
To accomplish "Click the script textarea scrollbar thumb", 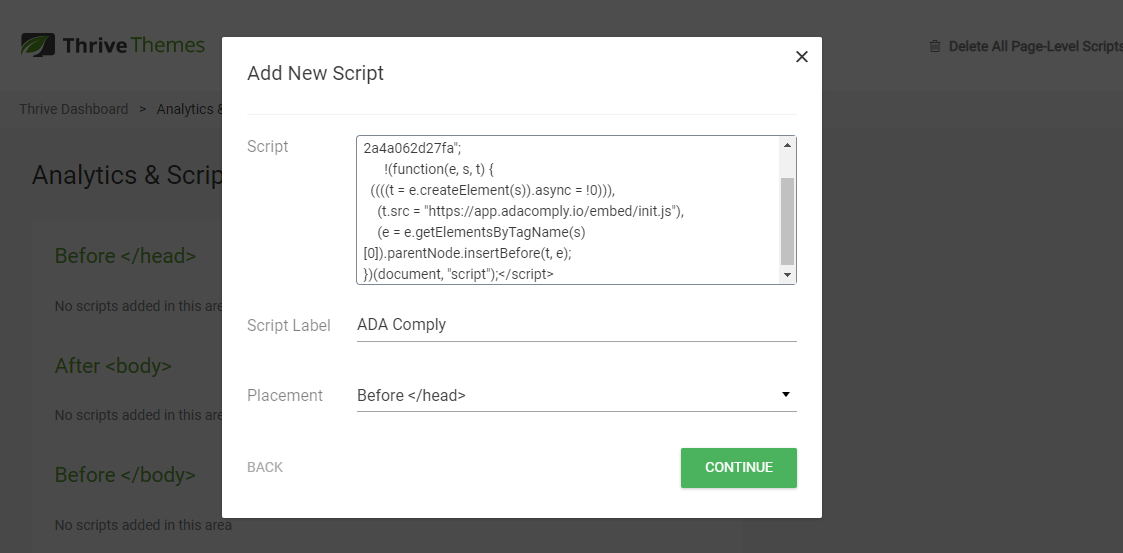I will coord(787,221).
